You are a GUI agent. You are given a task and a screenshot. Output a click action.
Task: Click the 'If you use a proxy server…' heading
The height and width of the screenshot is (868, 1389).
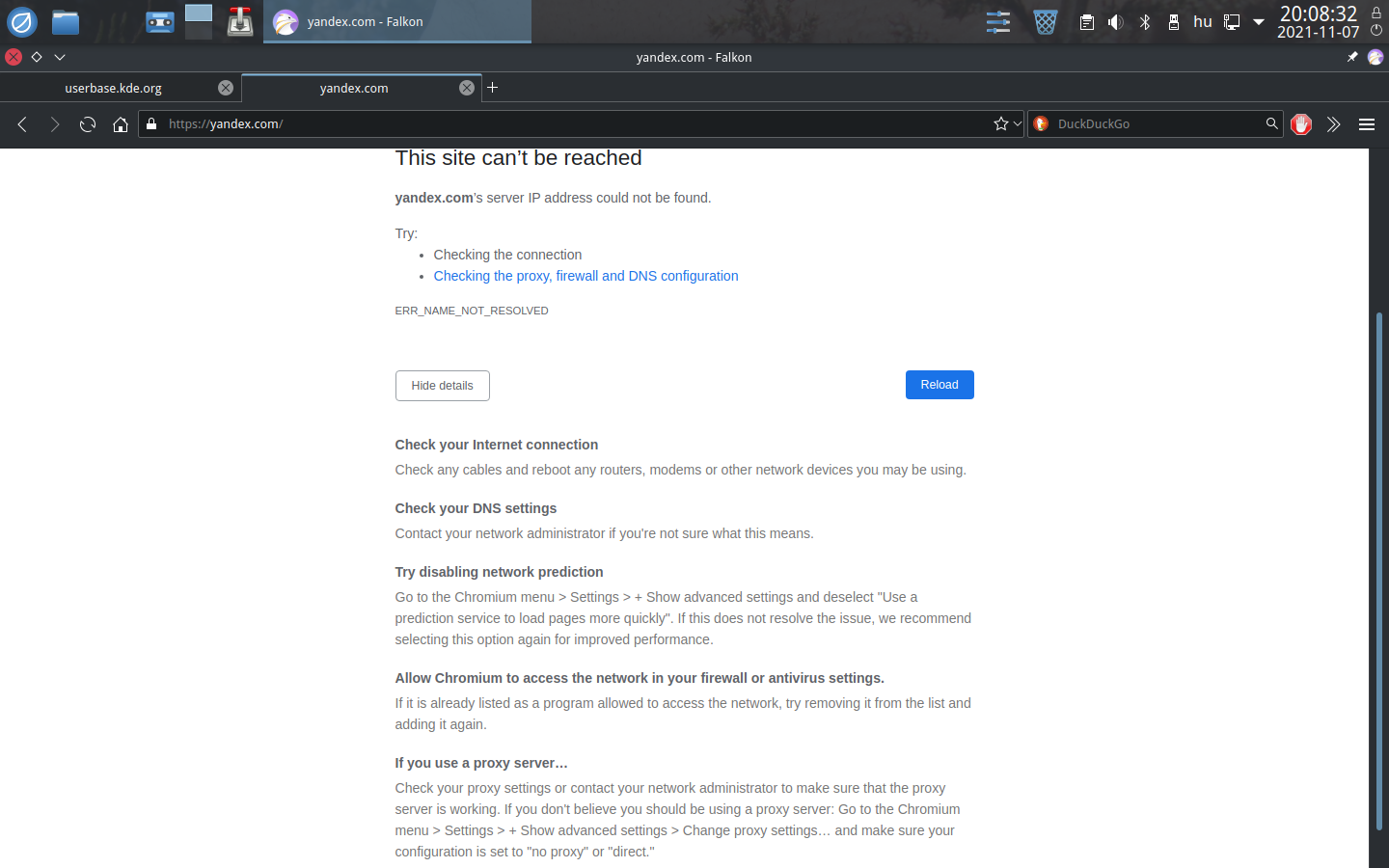[481, 763]
